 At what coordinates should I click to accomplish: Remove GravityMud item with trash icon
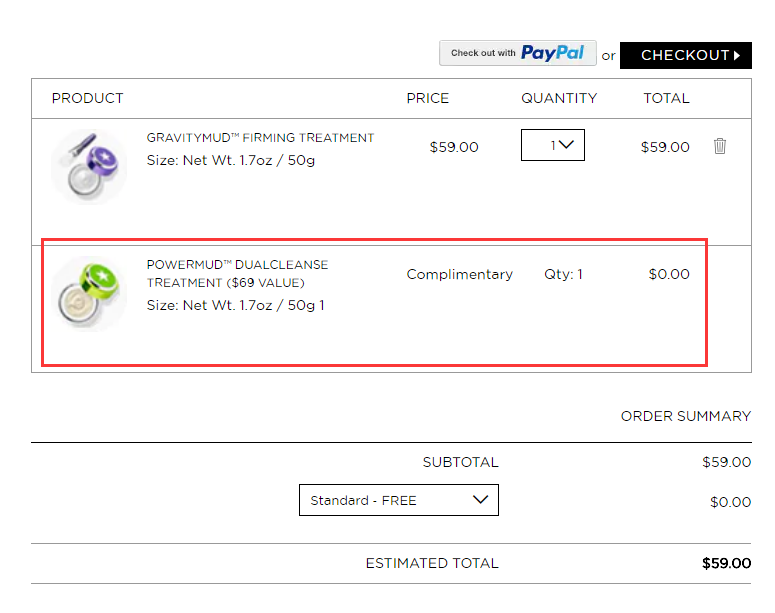tap(720, 146)
